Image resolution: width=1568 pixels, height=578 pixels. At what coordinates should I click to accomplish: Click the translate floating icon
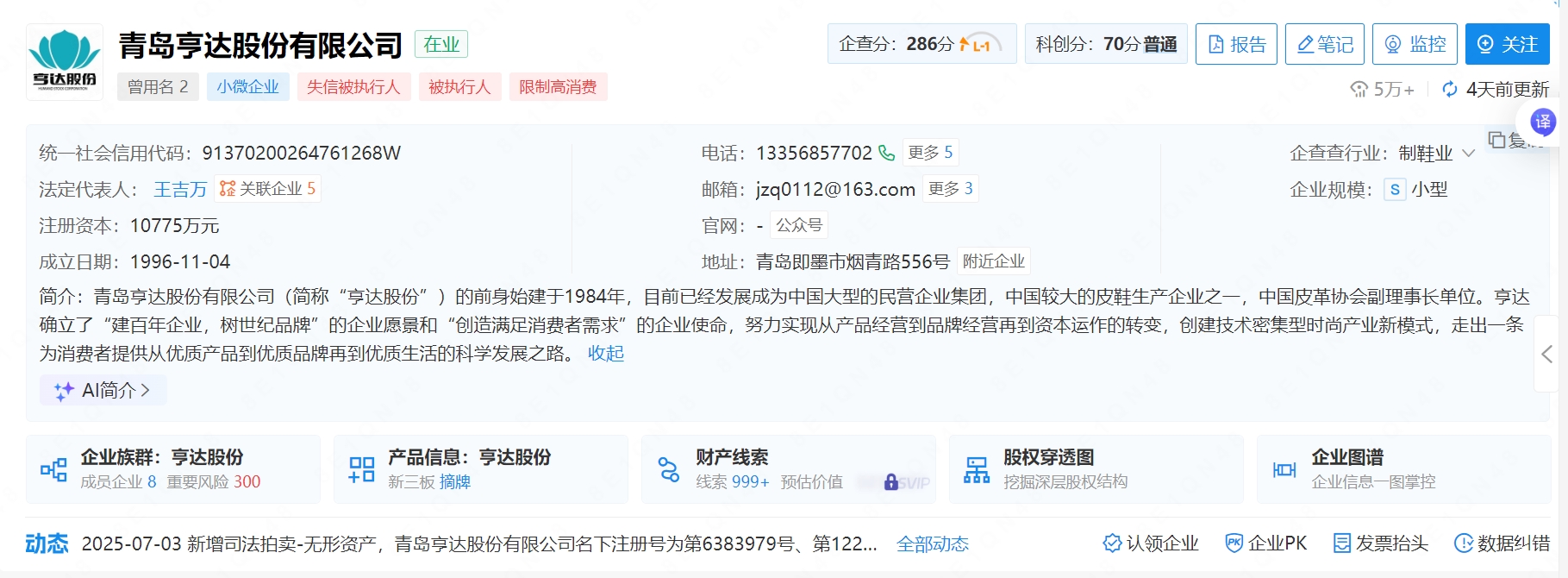coord(1541,122)
